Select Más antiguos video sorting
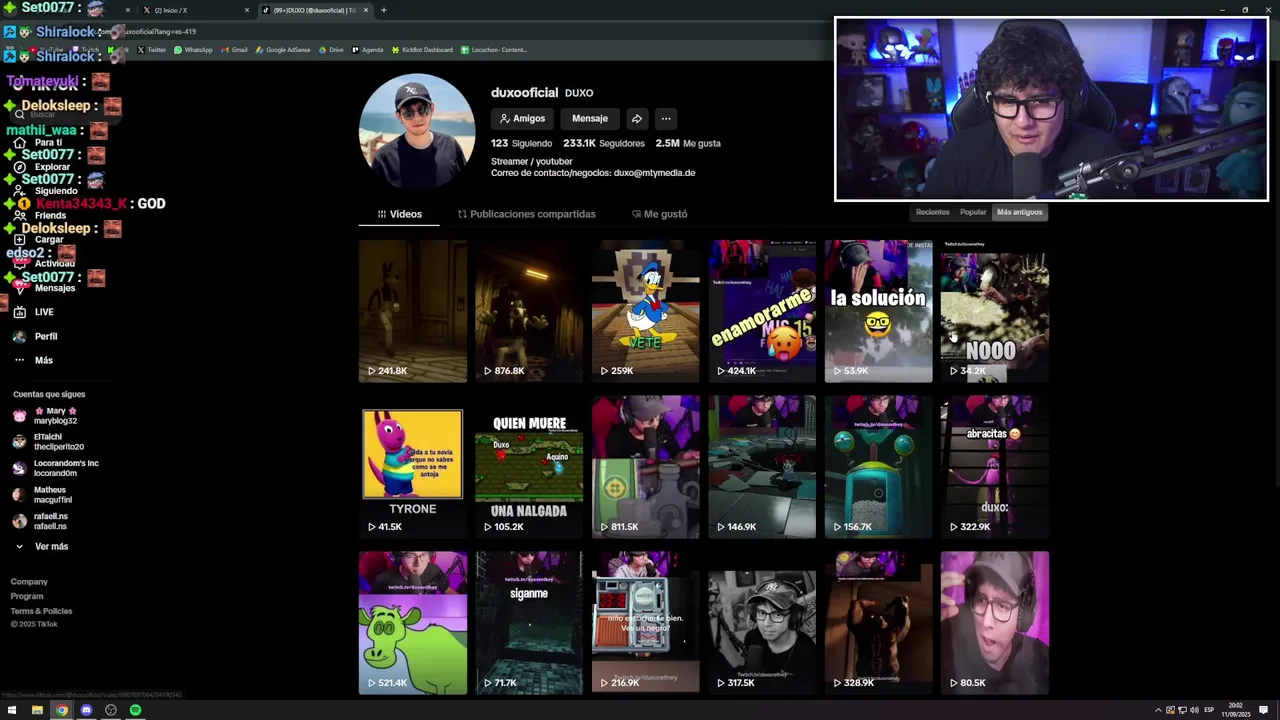Screen dimensions: 1280x720 1019,212
